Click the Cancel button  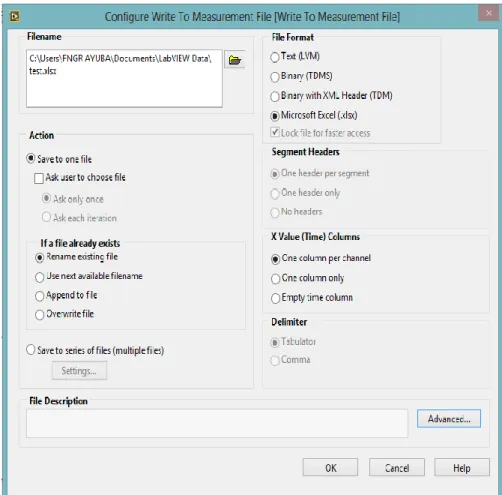pyautogui.click(x=397, y=468)
